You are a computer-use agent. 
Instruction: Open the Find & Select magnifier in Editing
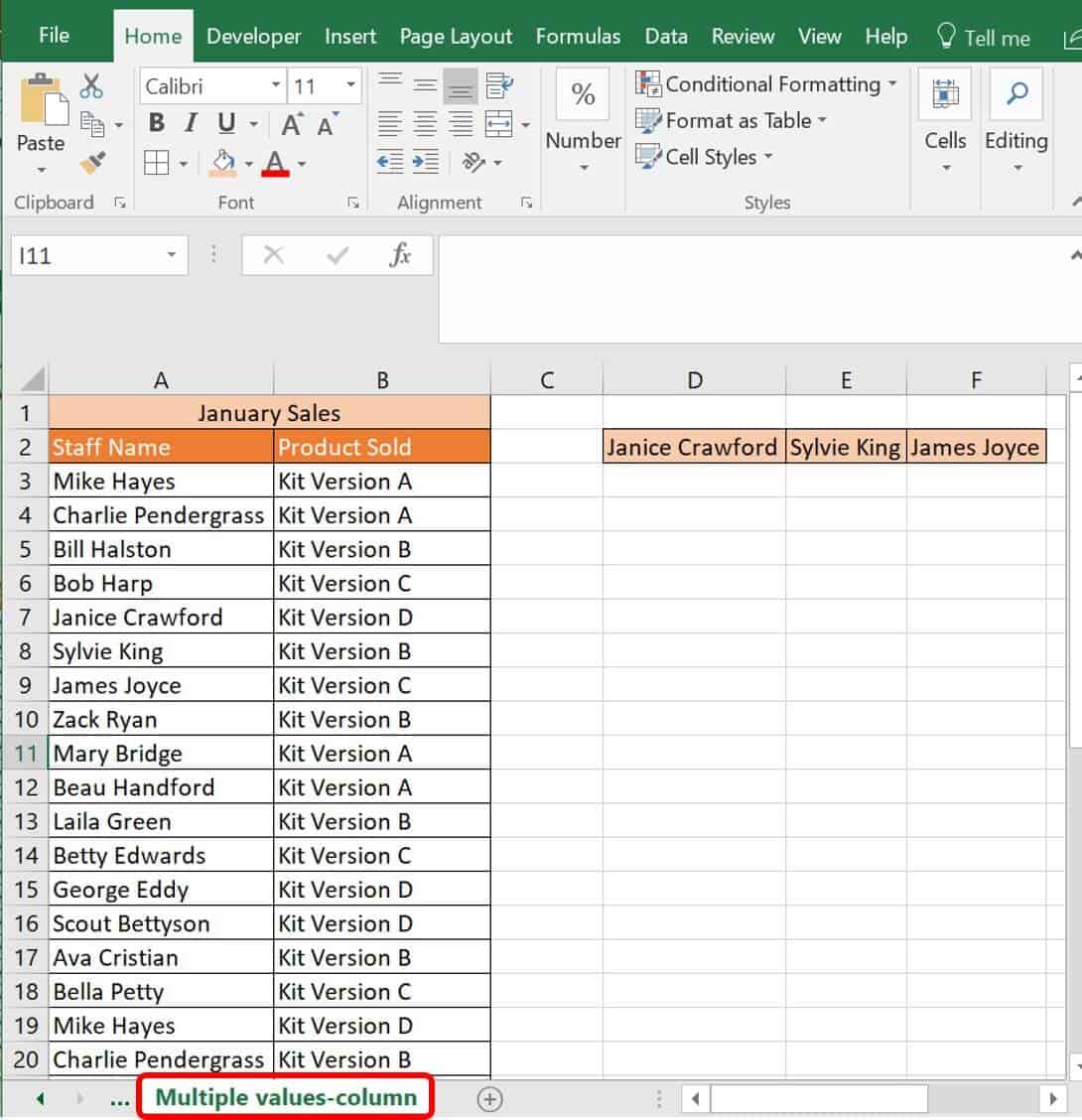[x=1016, y=93]
